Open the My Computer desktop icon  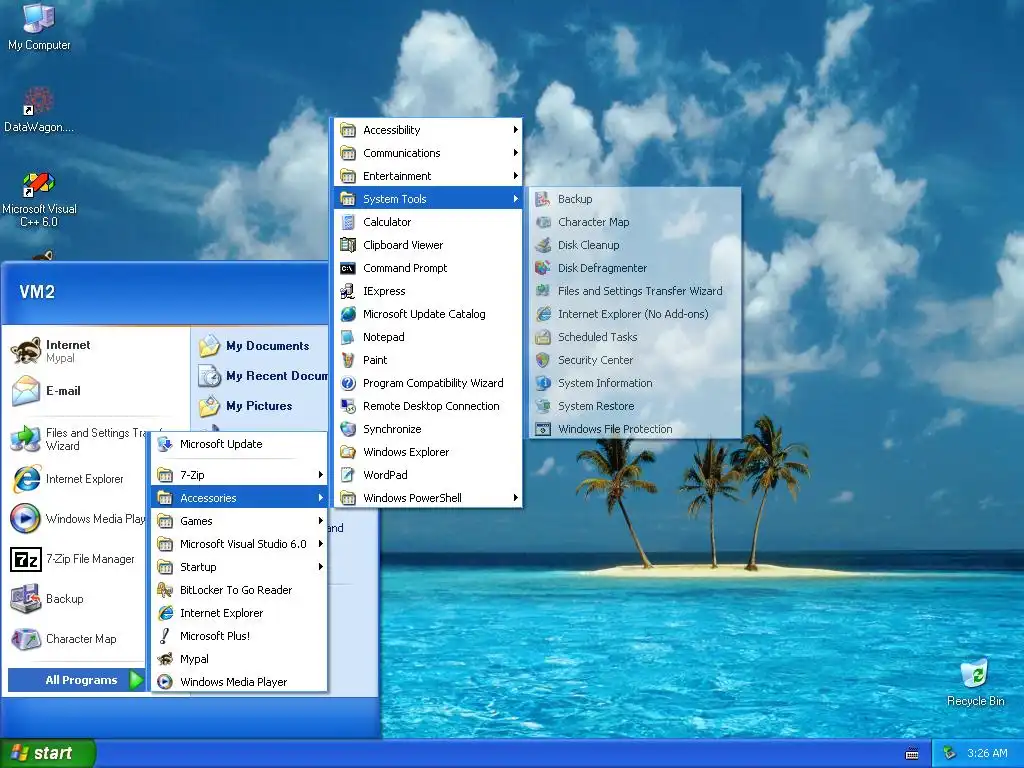pos(39,26)
